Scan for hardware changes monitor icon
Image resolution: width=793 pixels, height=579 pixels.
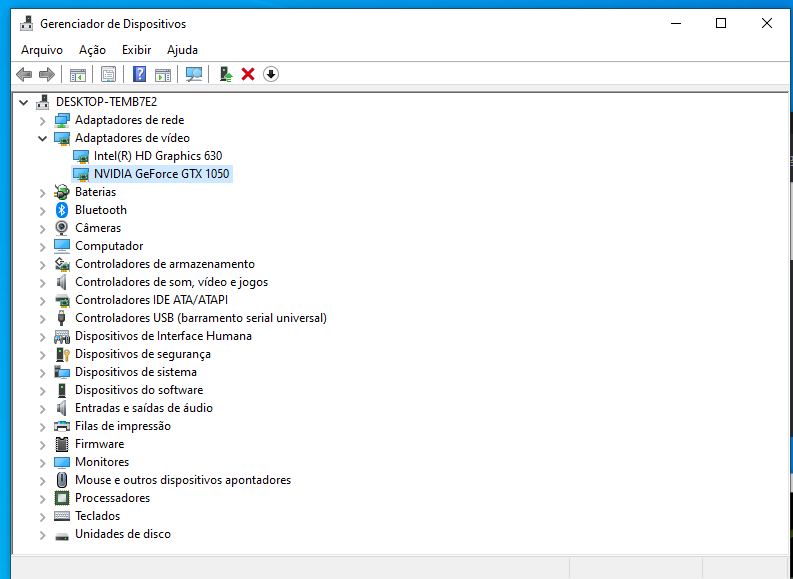coord(194,74)
